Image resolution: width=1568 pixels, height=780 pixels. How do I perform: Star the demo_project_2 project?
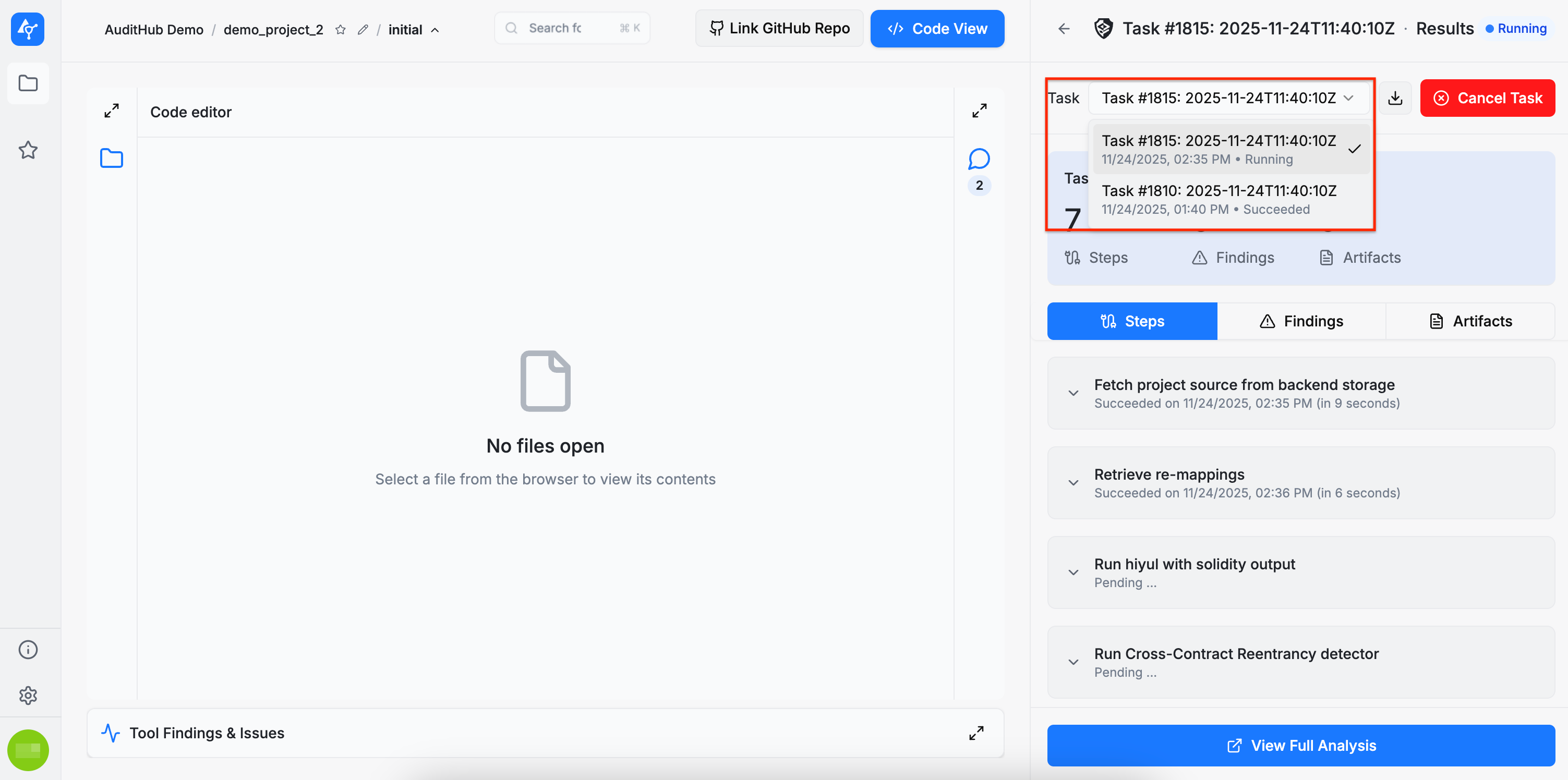pyautogui.click(x=341, y=30)
